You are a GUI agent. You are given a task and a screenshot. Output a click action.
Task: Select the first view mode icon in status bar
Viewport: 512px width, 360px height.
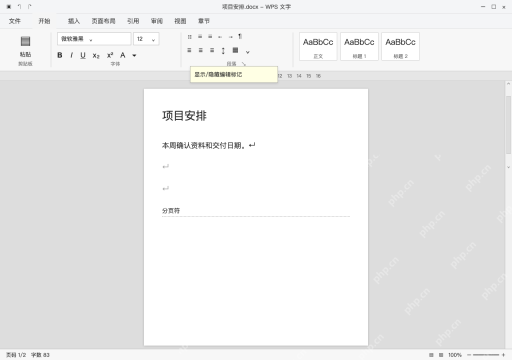(431, 355)
